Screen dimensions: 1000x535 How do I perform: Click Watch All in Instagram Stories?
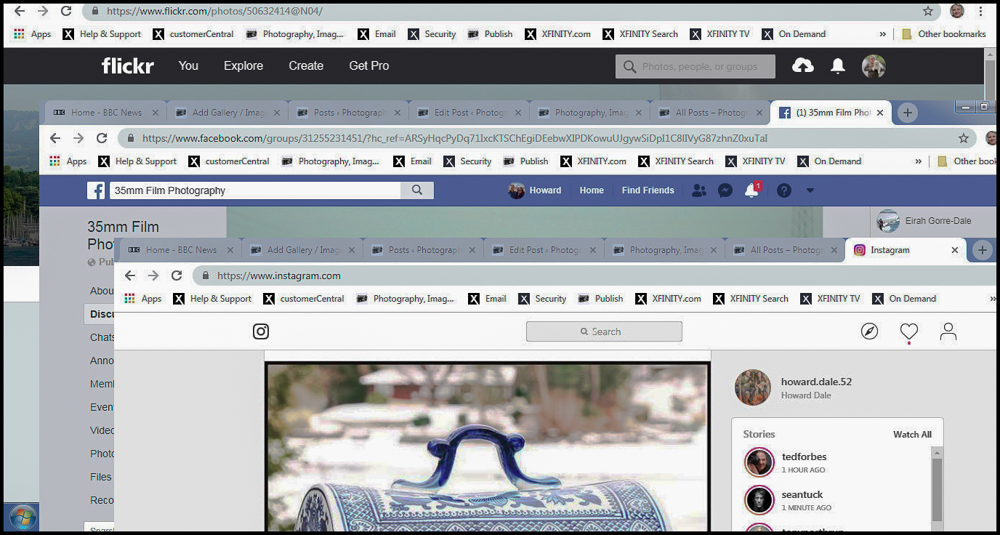tap(912, 435)
